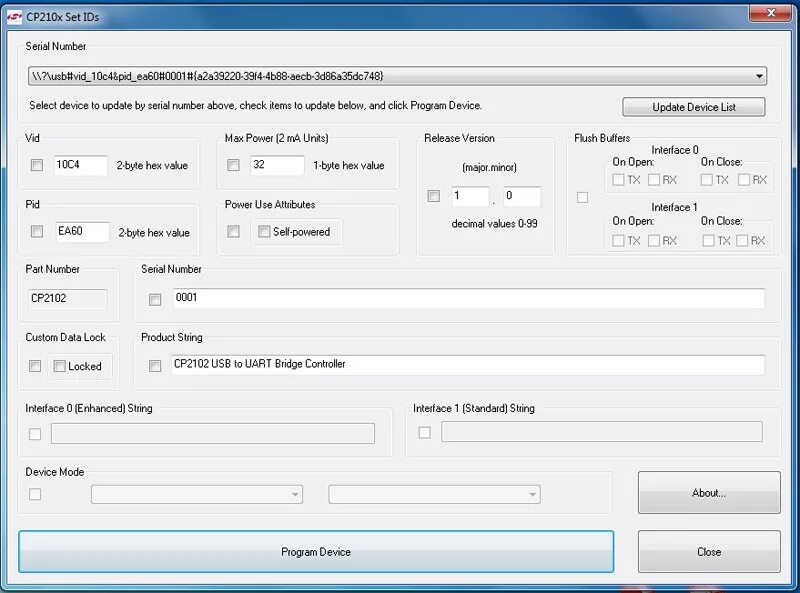Screen dimensions: 800x593
Task: Open the first Device Mode dropdown
Action: (x=197, y=494)
